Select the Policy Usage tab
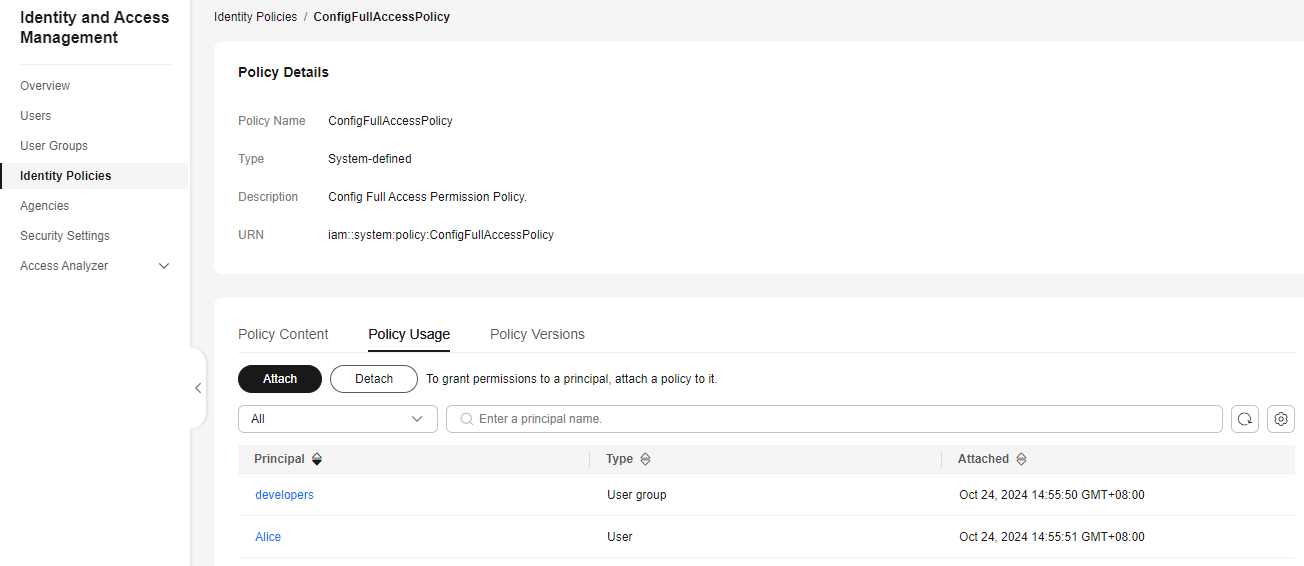The image size is (1304, 566). pyautogui.click(x=409, y=334)
